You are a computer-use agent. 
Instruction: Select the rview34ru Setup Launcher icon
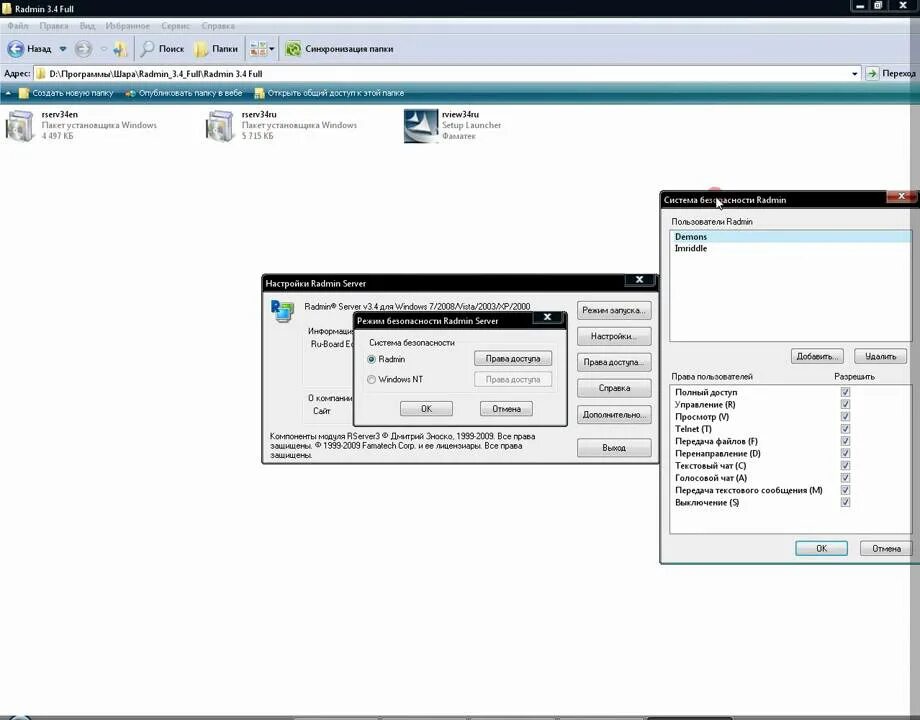click(x=421, y=126)
